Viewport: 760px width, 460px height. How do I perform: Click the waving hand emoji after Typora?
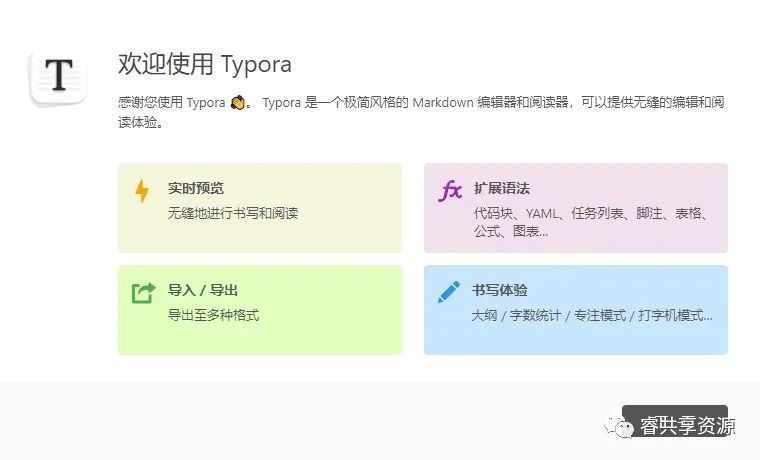pyautogui.click(x=238, y=103)
